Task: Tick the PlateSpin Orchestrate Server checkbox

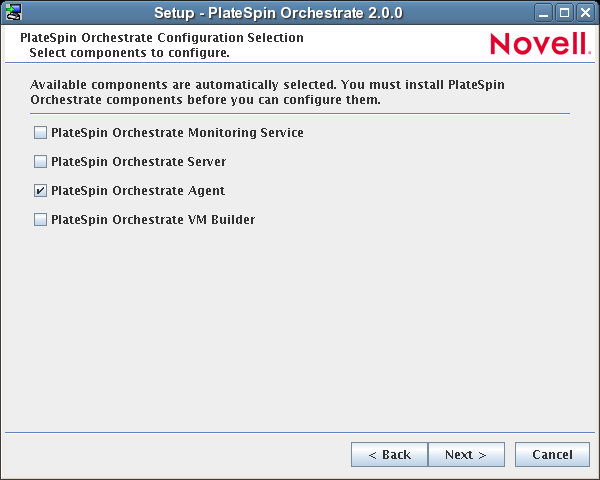Action: [40, 161]
